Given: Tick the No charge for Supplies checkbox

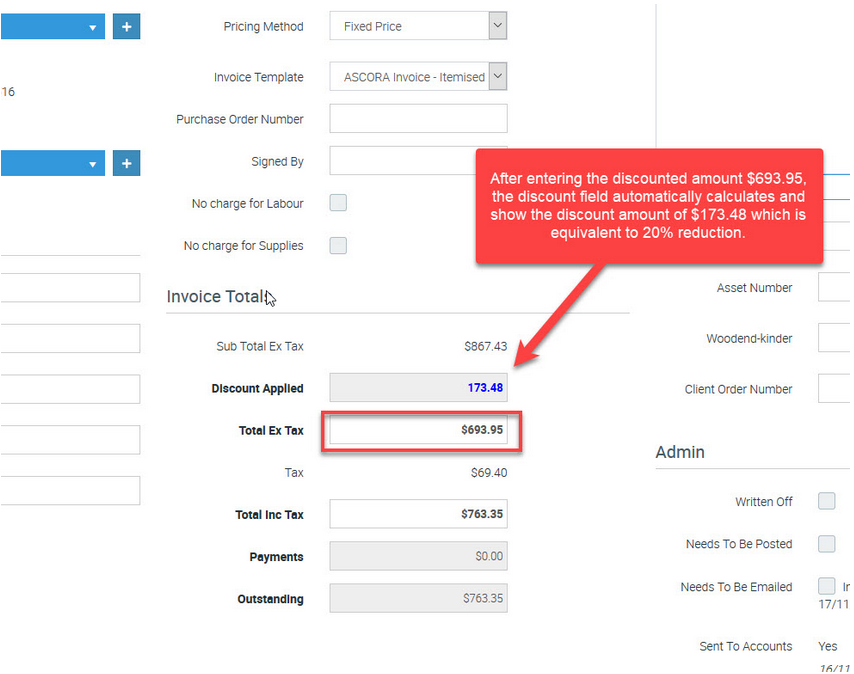Looking at the screenshot, I should tap(338, 245).
